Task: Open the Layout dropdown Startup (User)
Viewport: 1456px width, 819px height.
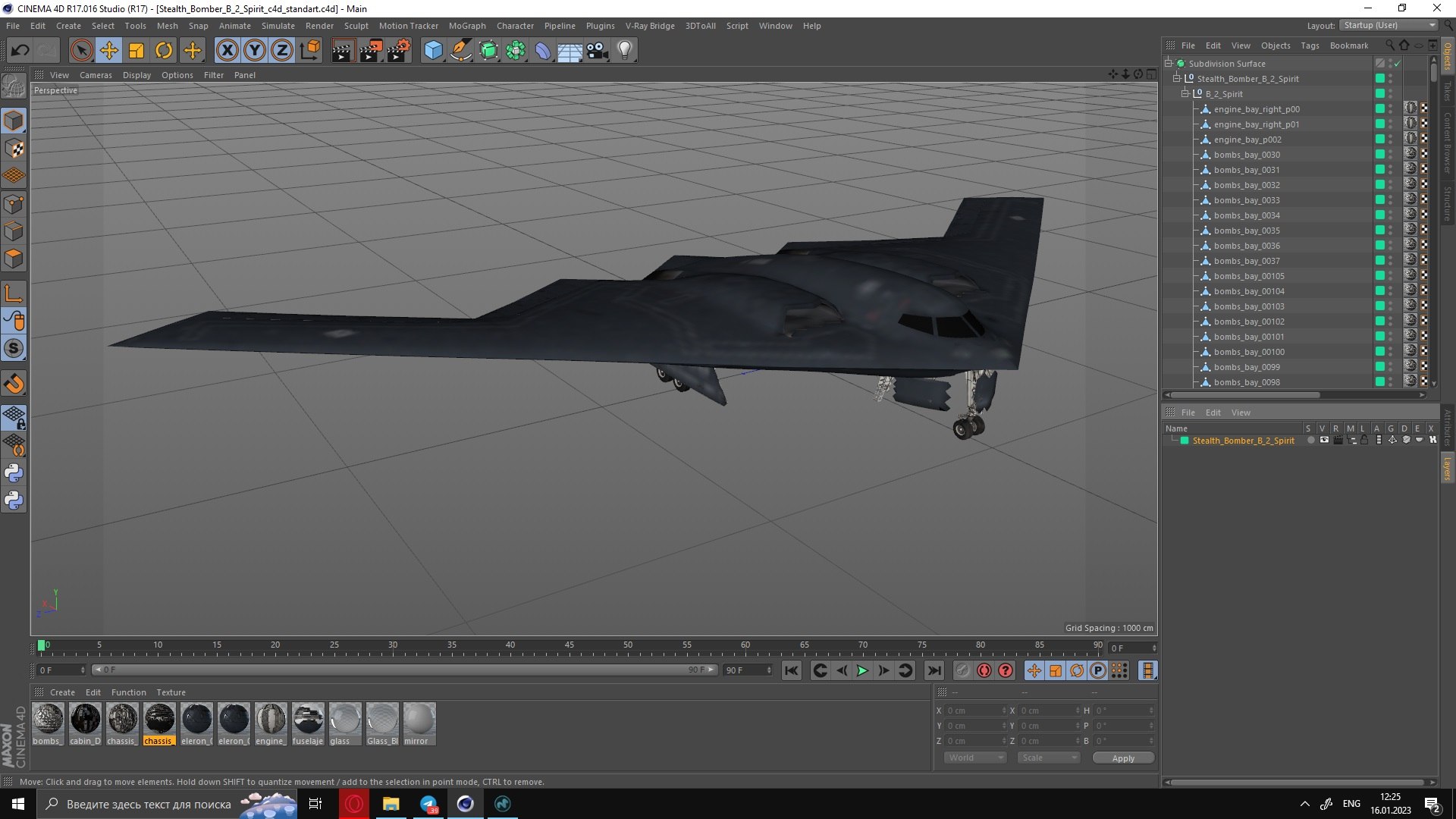Action: pyautogui.click(x=1388, y=25)
